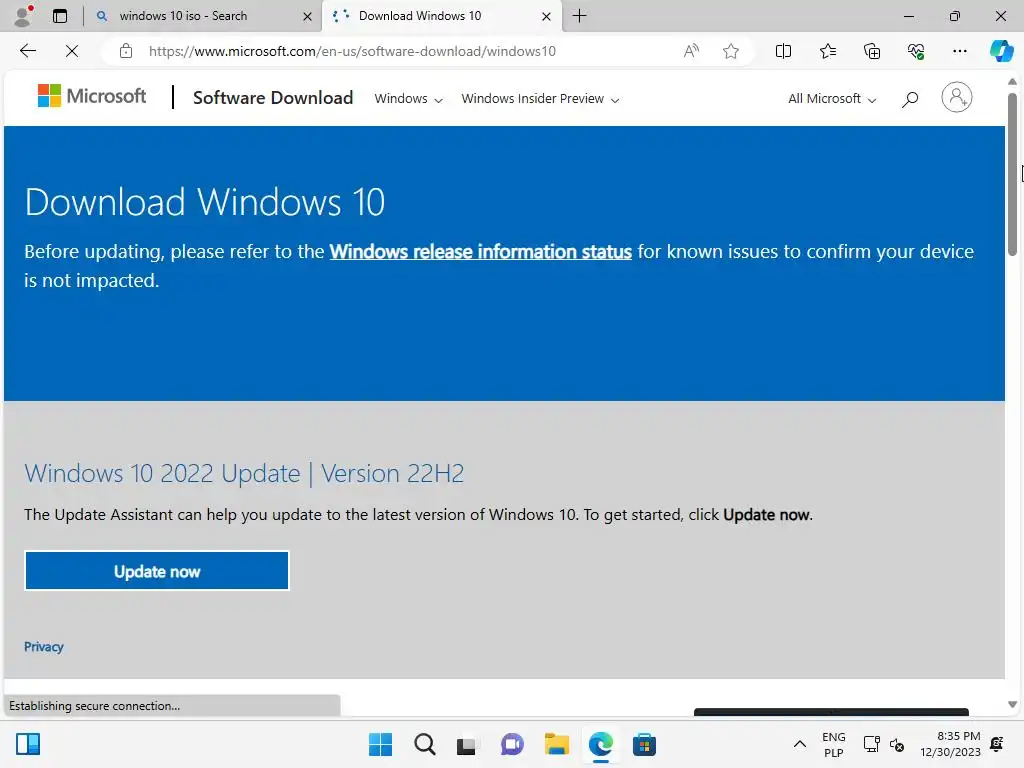
Task: Expand the Windows menu
Action: [x=408, y=99]
